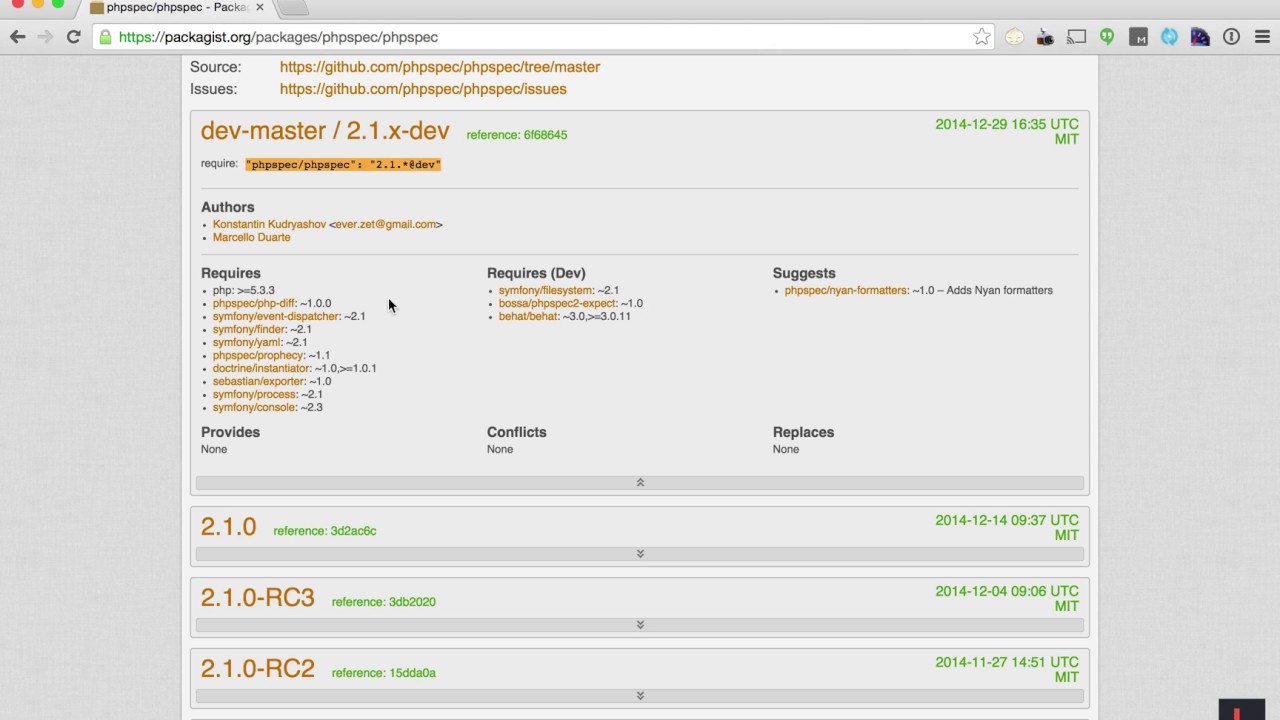Image resolution: width=1280 pixels, height=720 pixels.
Task: Click the 2.1.0-RC2 version heading
Action: click(x=258, y=669)
